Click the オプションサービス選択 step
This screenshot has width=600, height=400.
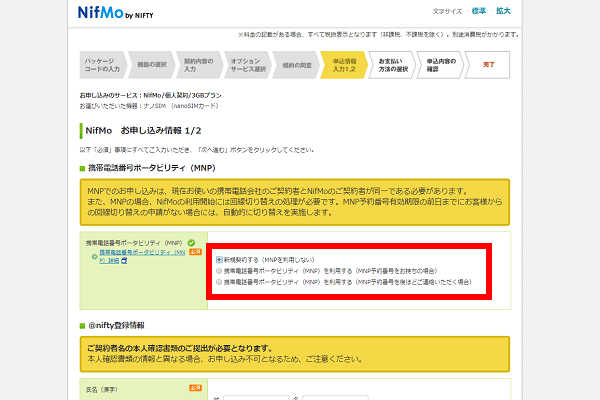[x=248, y=65]
